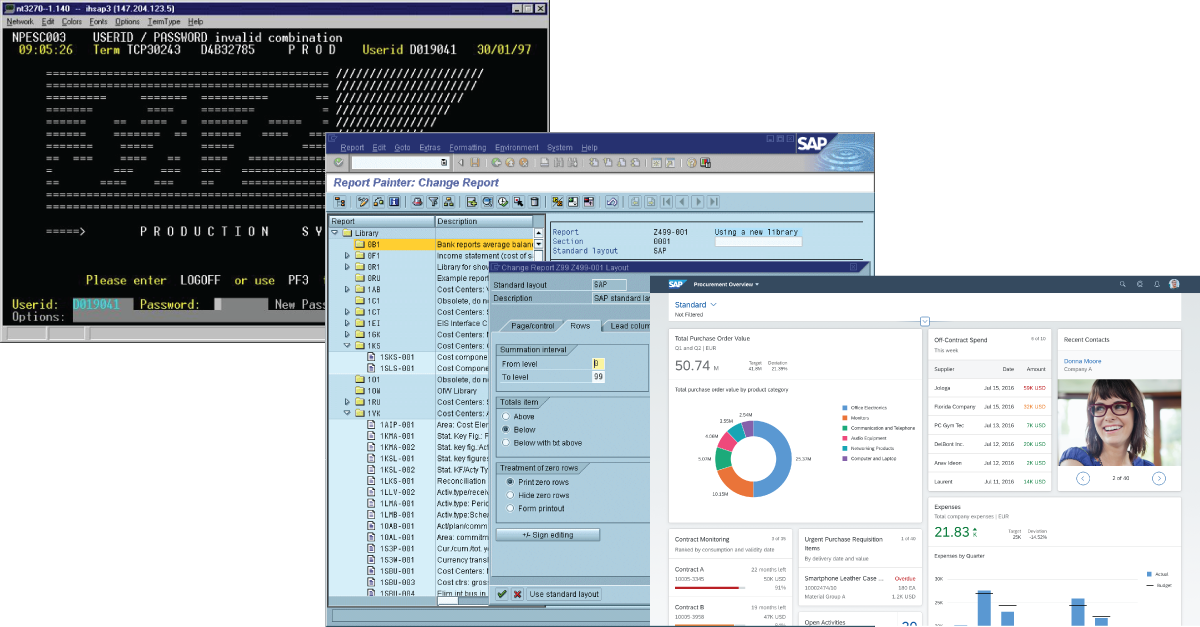Open the Donna Moore contact link
This screenshot has width=1200, height=627.
coord(1082,360)
